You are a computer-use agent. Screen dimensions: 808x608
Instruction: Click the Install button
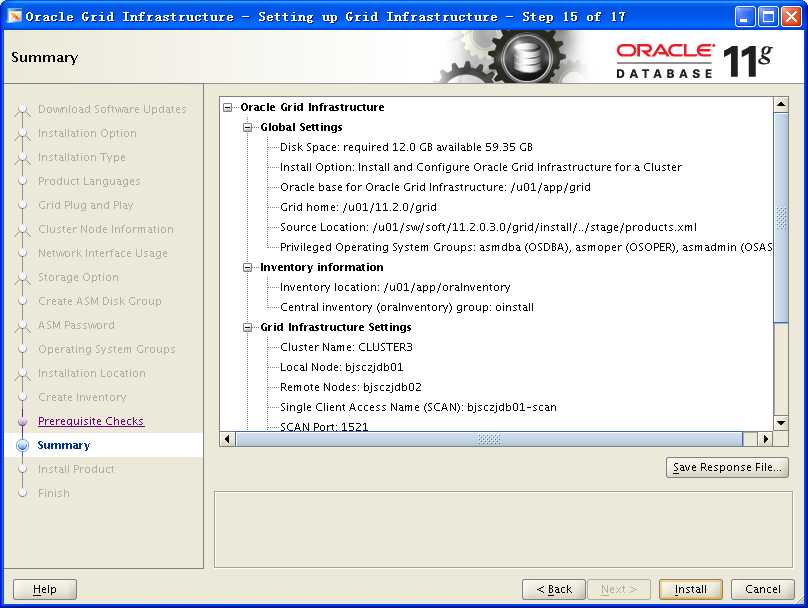click(691, 589)
